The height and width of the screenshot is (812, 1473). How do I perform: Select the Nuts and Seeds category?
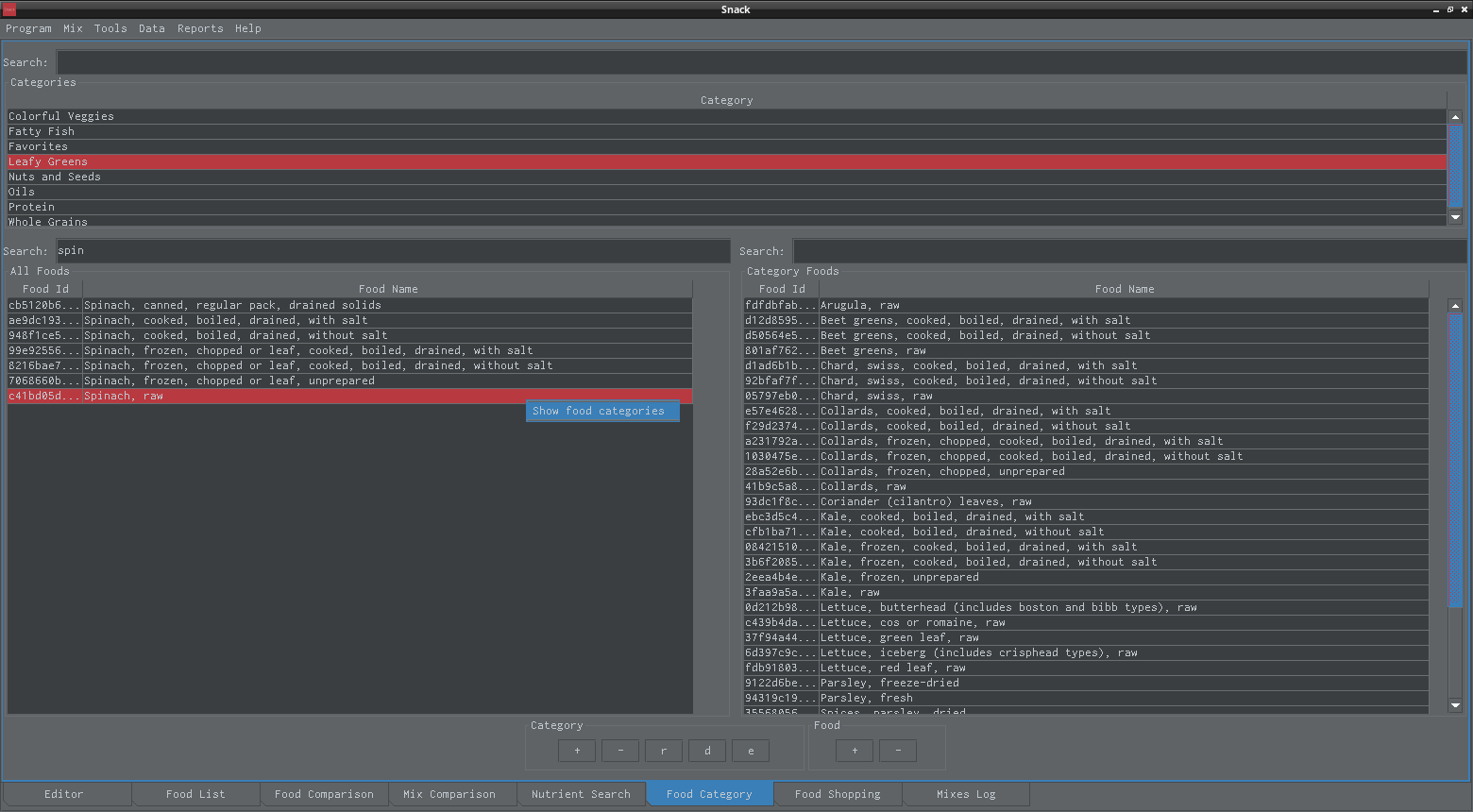[55, 177]
